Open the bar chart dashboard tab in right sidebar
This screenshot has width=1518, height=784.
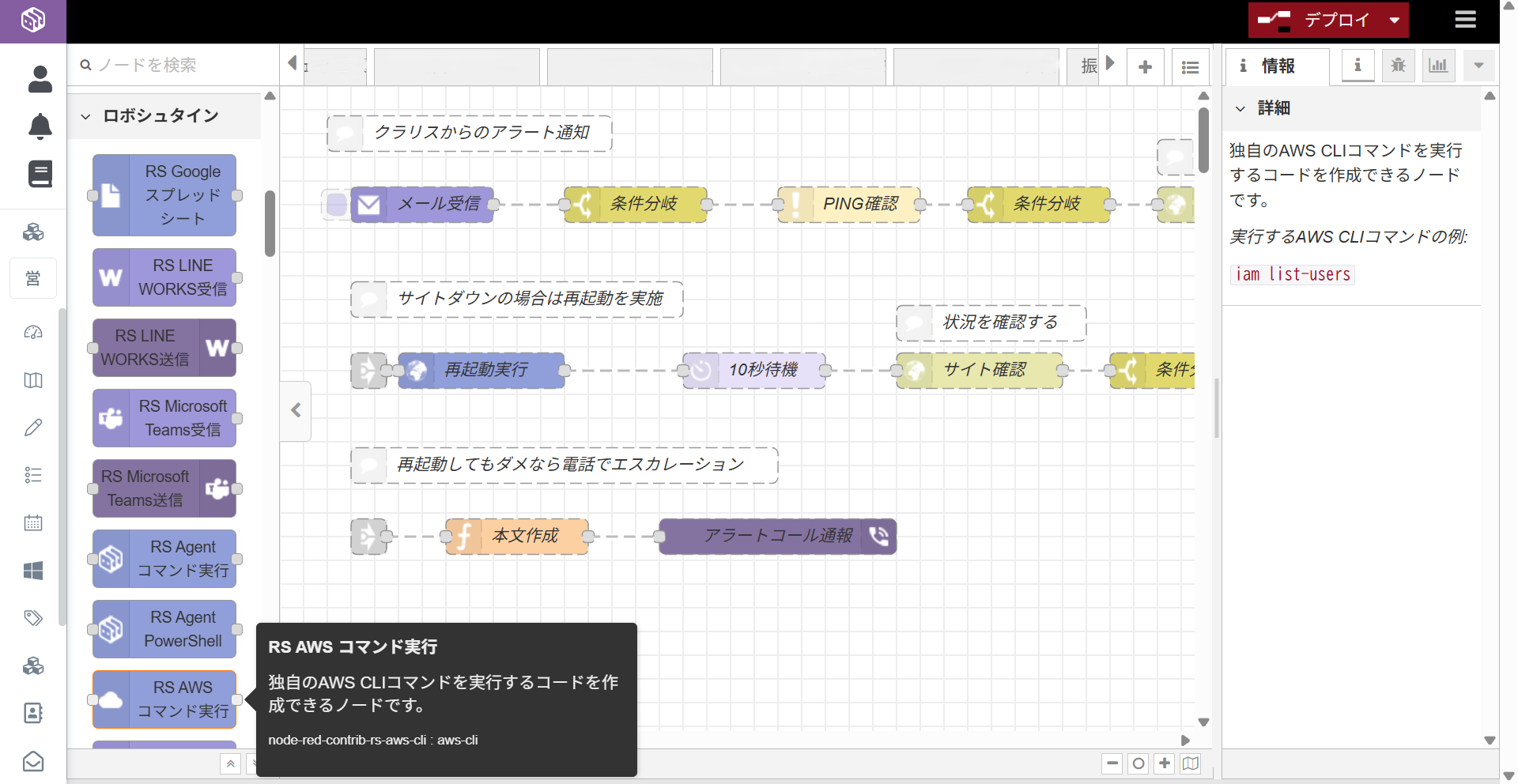pos(1438,66)
